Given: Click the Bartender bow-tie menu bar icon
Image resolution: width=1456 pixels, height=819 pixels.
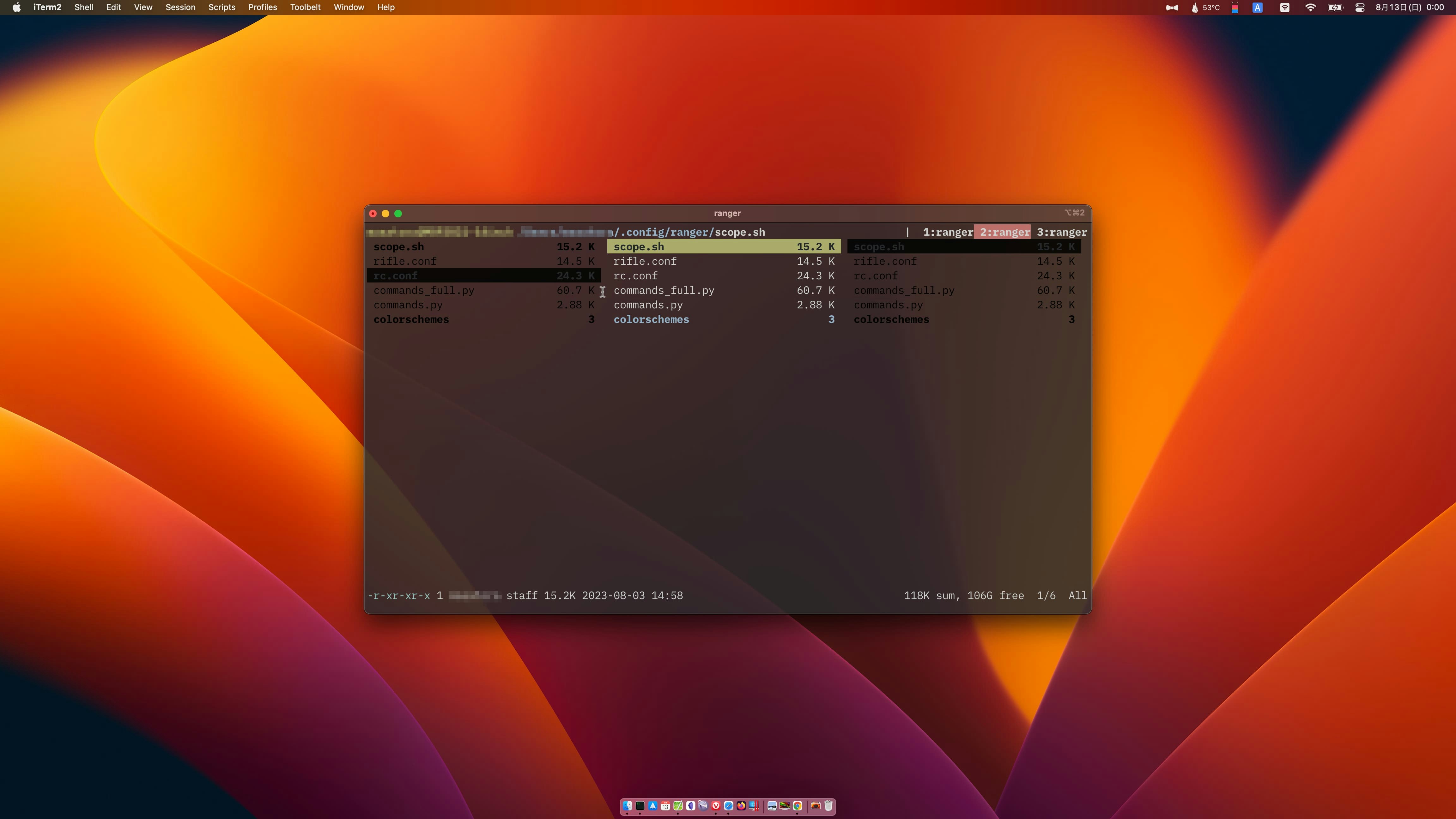Looking at the screenshot, I should (1172, 7).
